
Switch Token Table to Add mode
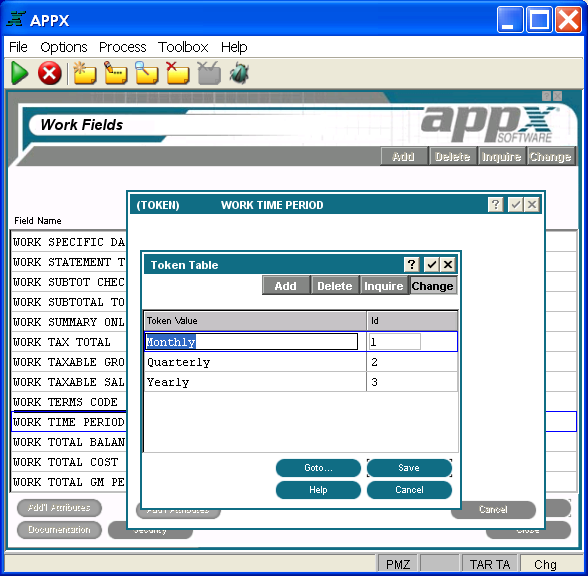pos(286,286)
